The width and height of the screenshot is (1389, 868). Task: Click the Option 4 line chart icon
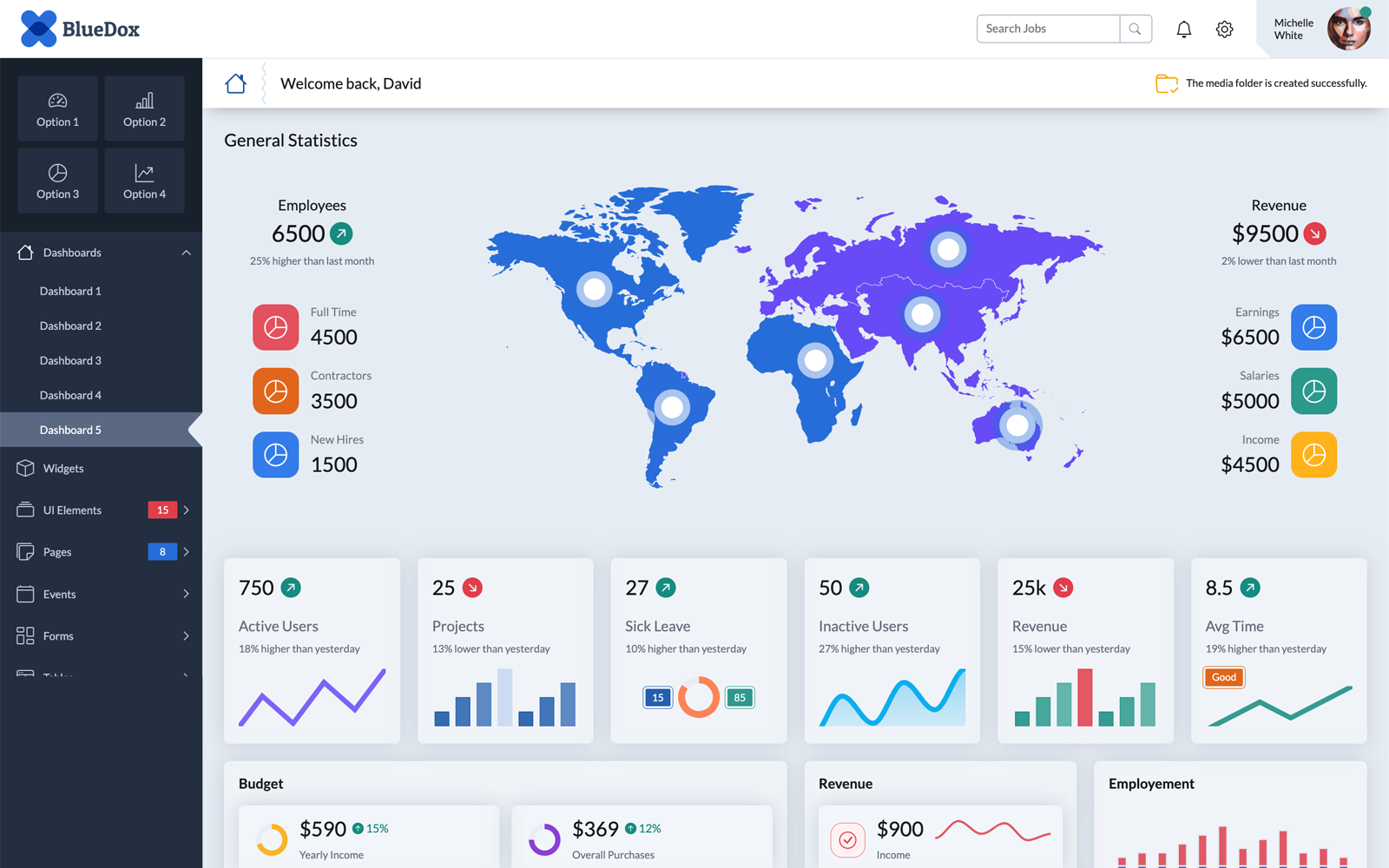pos(144,172)
